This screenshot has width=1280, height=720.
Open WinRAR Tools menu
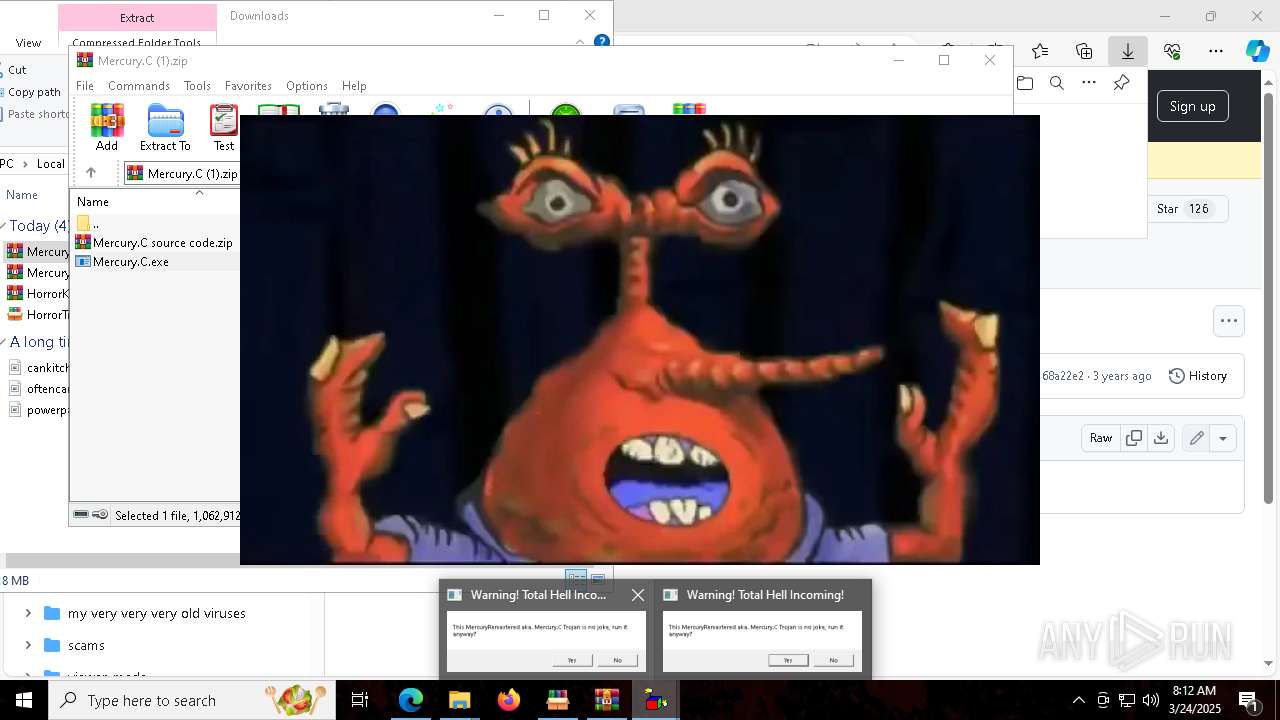197,86
